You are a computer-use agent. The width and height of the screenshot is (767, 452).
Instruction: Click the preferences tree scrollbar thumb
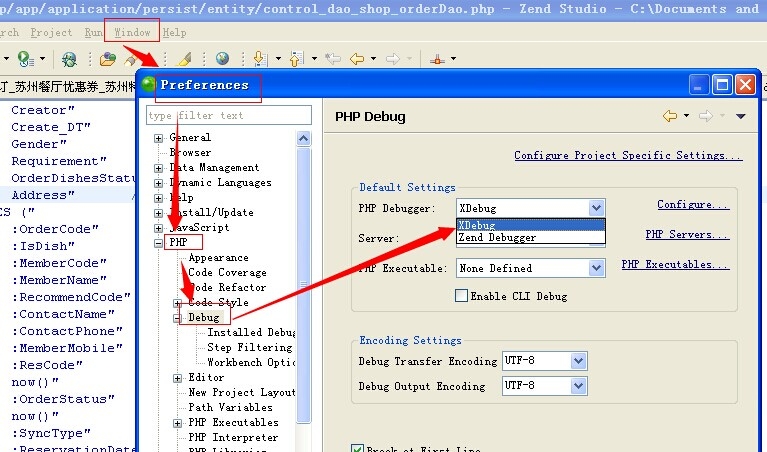click(x=304, y=285)
